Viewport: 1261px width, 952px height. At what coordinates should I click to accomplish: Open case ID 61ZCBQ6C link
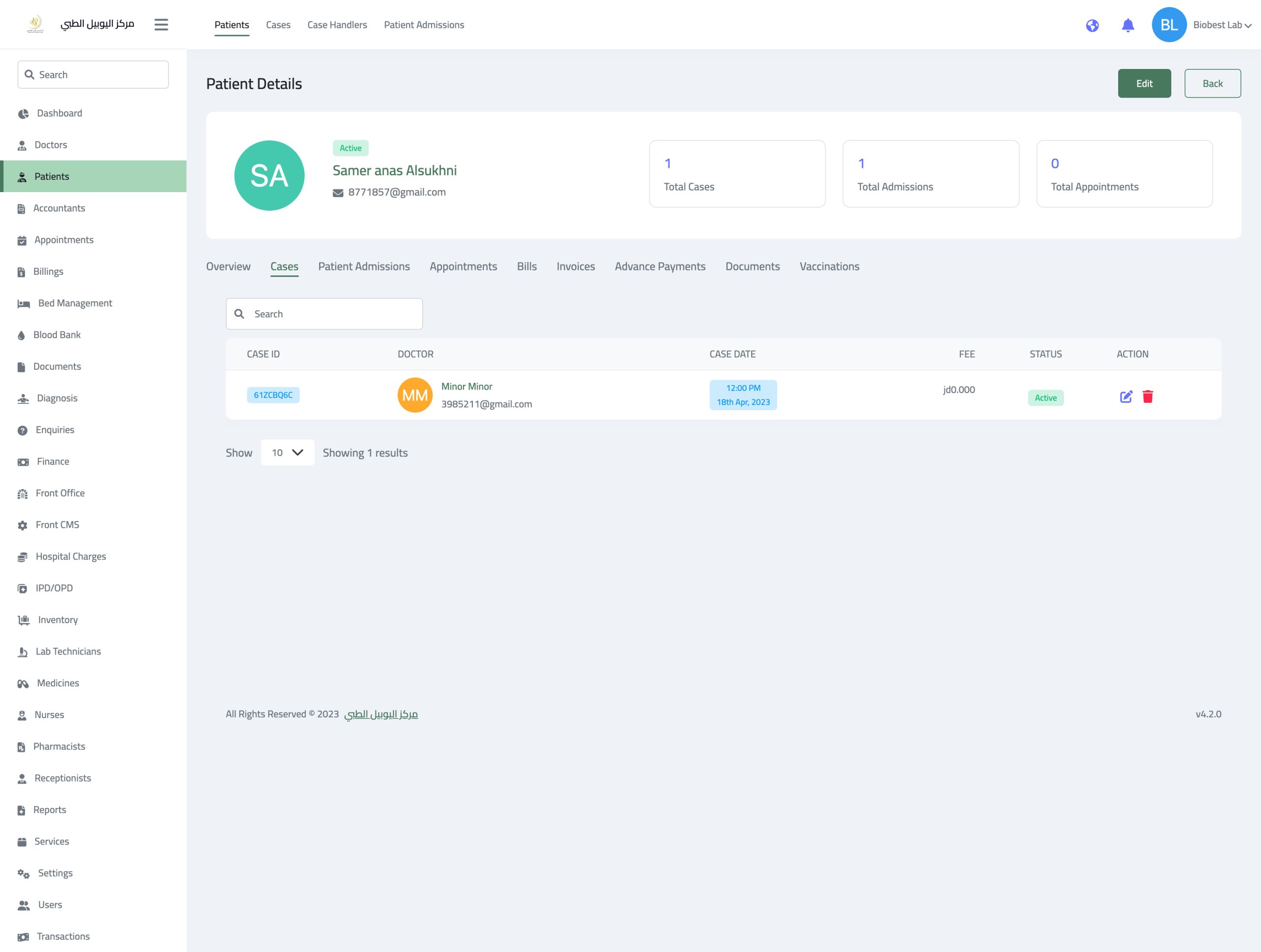pos(272,394)
